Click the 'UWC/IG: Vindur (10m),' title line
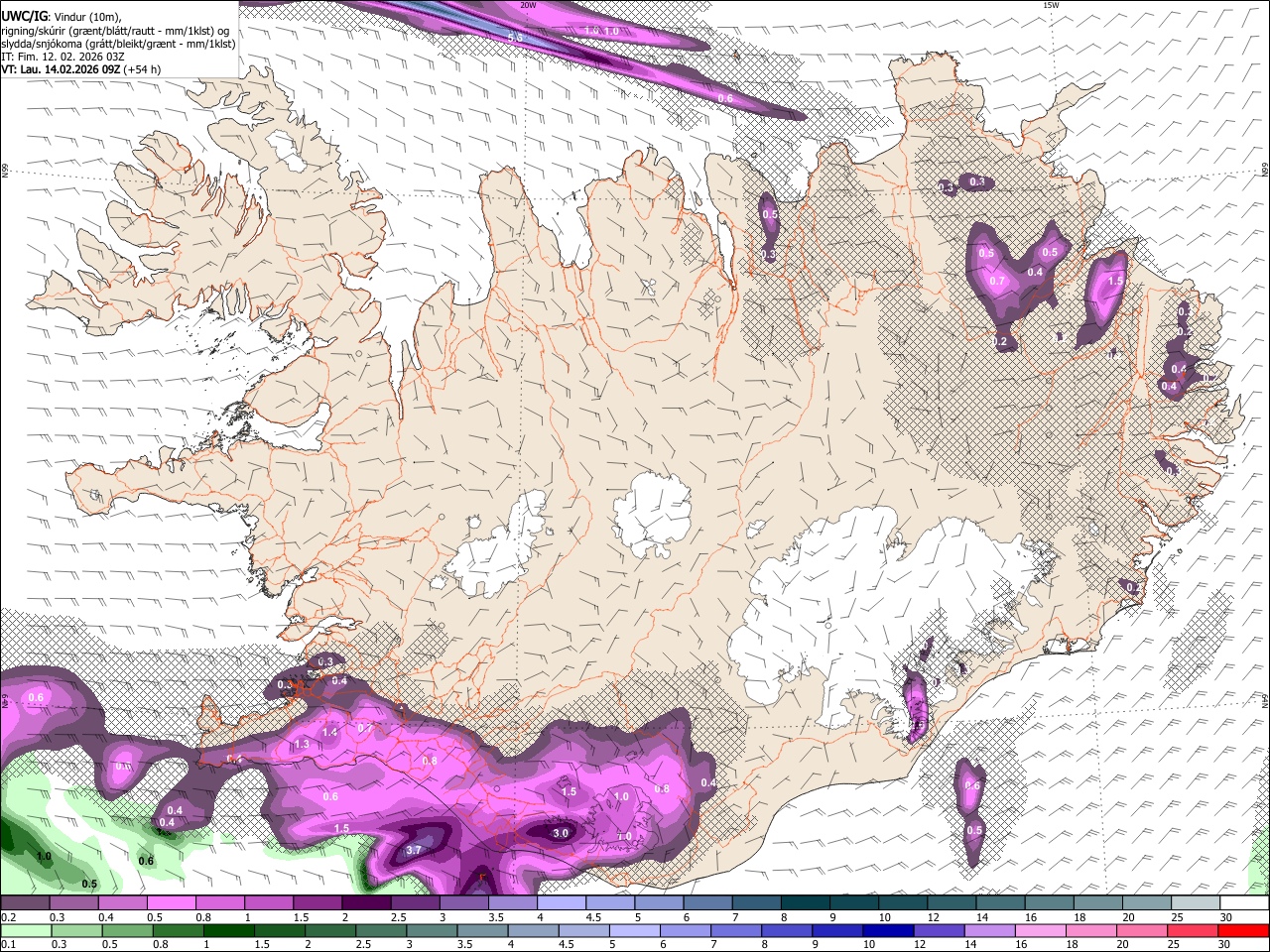Screen dimensions: 1270x952 [x=61, y=17]
